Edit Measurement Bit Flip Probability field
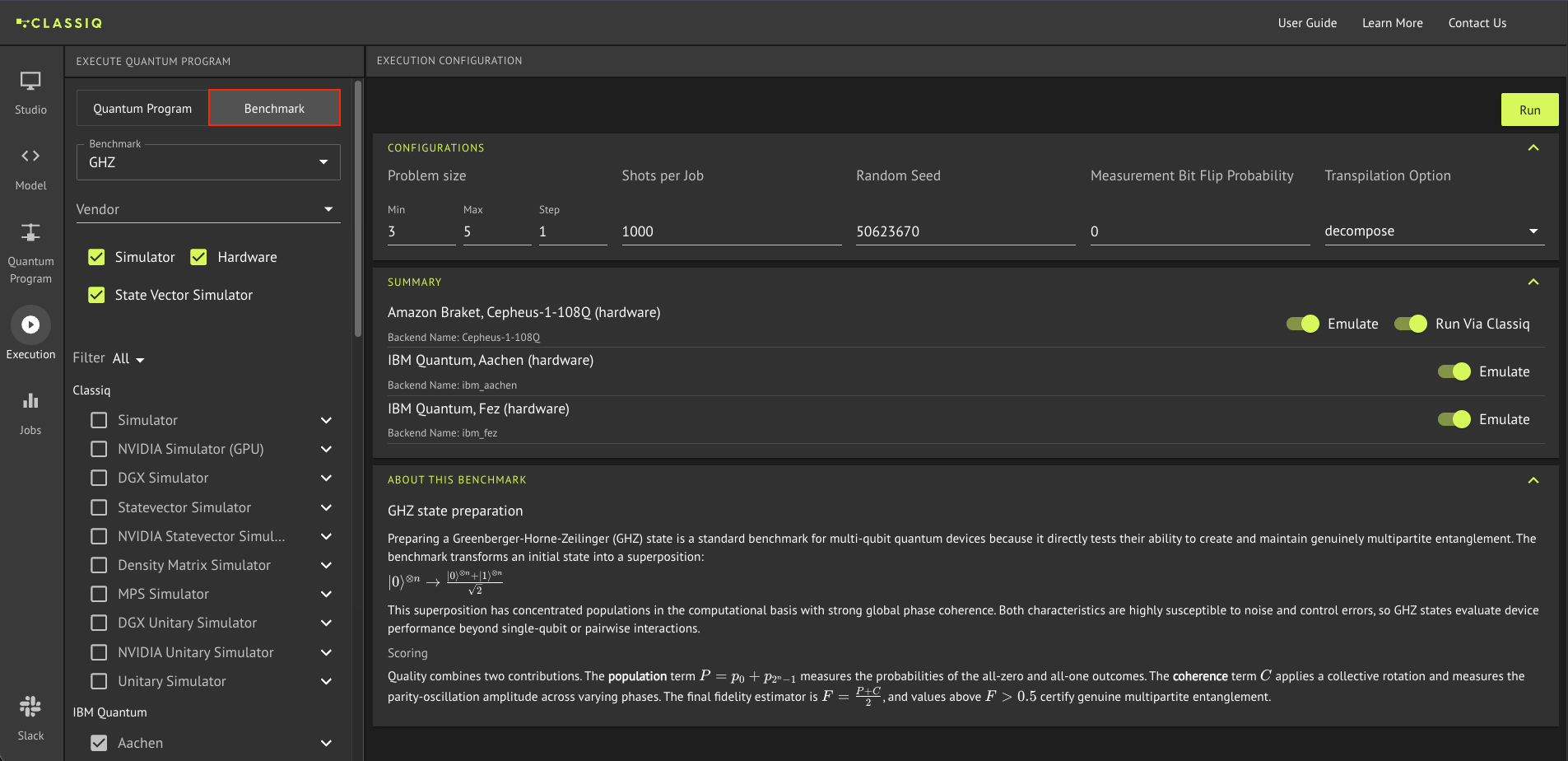Viewport: 1568px width, 761px height. (x=1200, y=231)
